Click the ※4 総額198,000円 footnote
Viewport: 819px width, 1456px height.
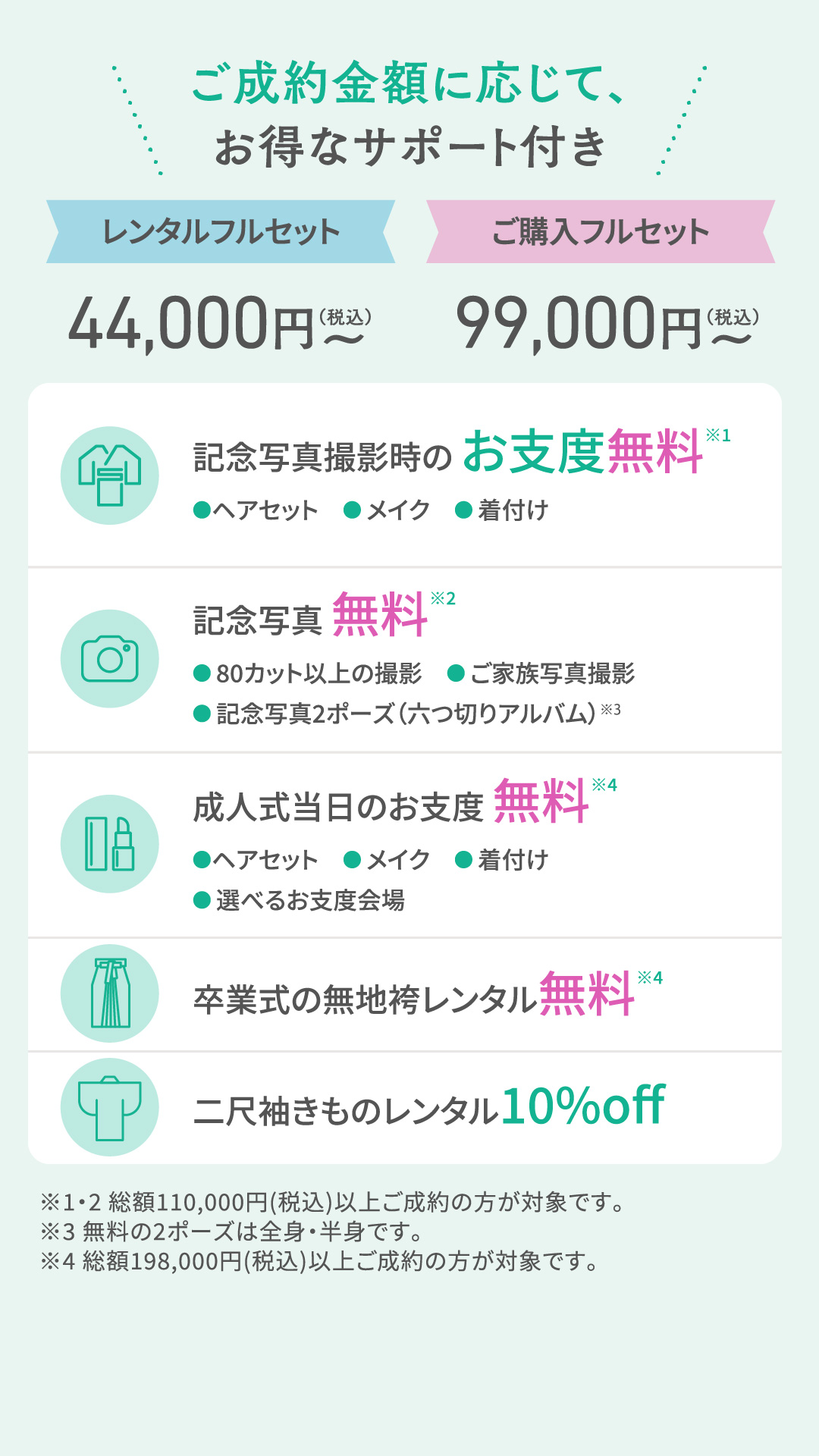318,1261
